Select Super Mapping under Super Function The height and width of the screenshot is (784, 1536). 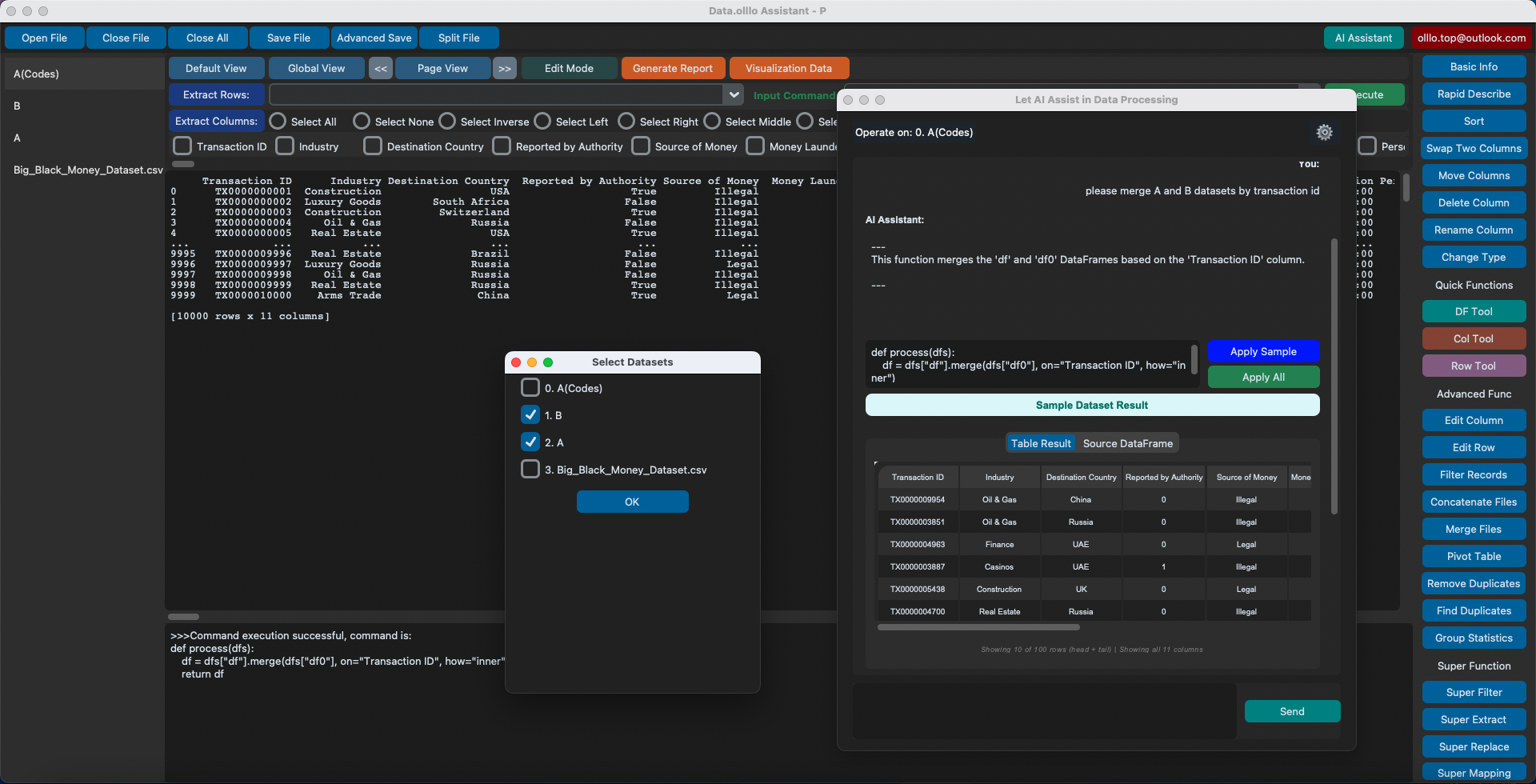[x=1473, y=772]
